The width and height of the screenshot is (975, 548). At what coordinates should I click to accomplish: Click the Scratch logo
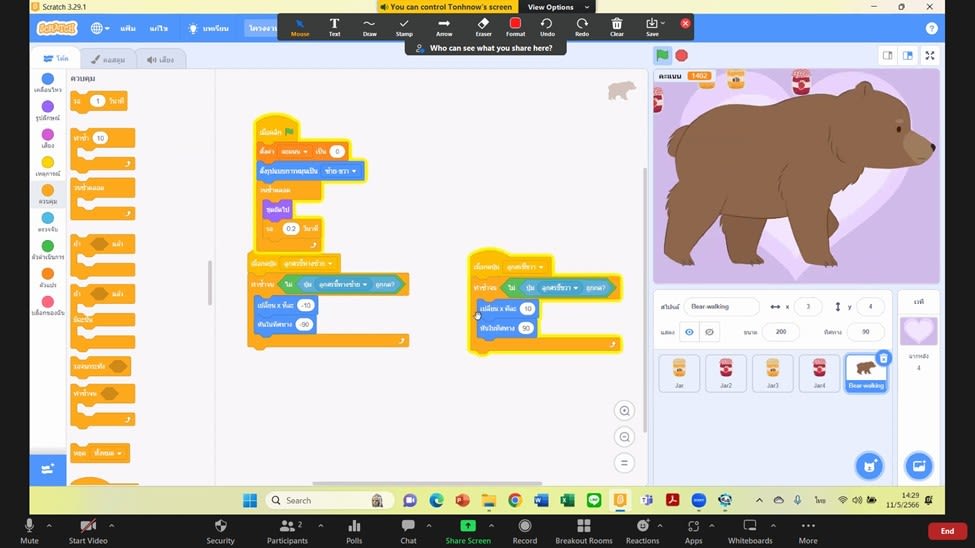pyautogui.click(x=57, y=28)
